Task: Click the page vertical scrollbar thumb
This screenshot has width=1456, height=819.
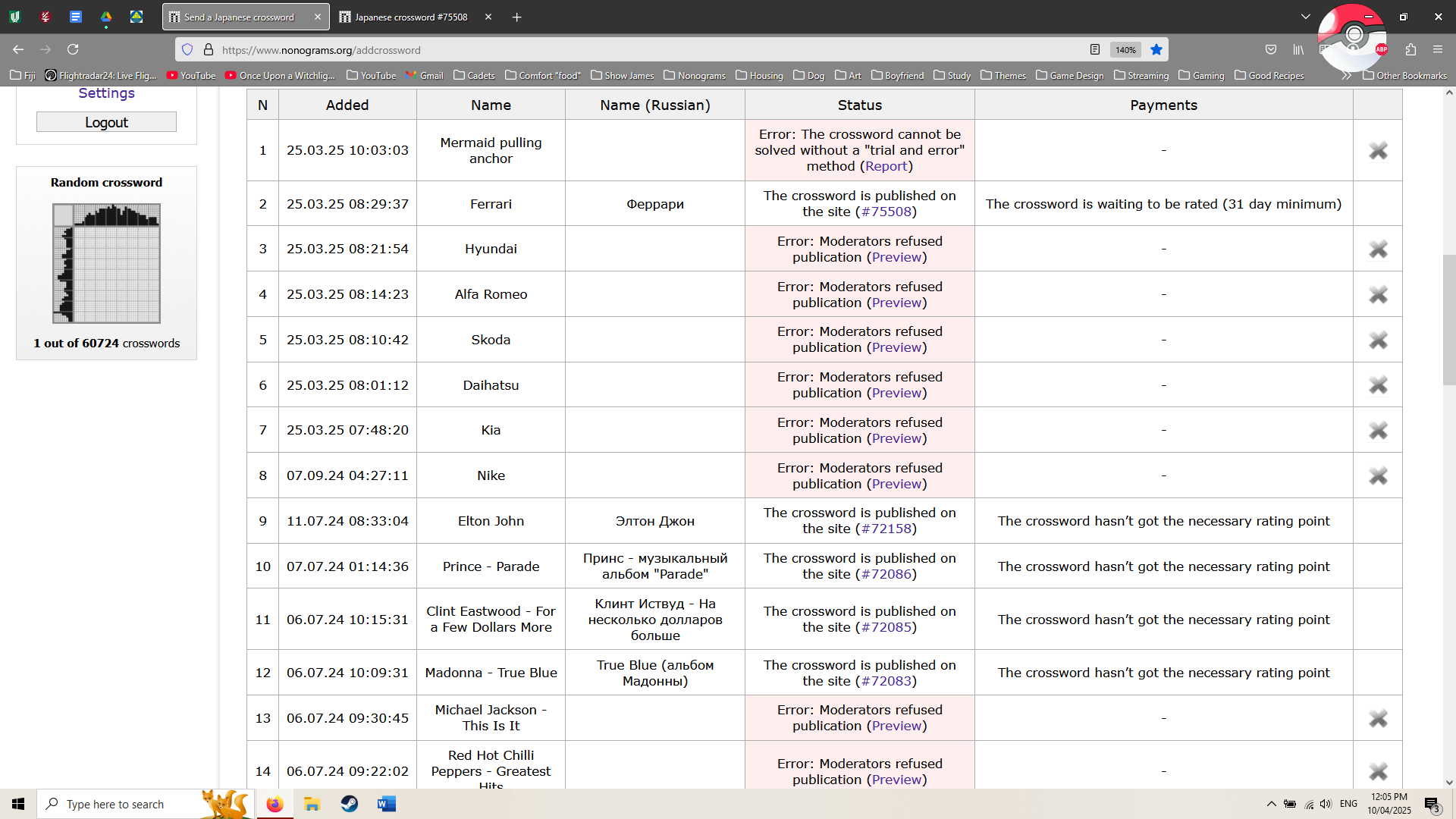Action: (1449, 320)
